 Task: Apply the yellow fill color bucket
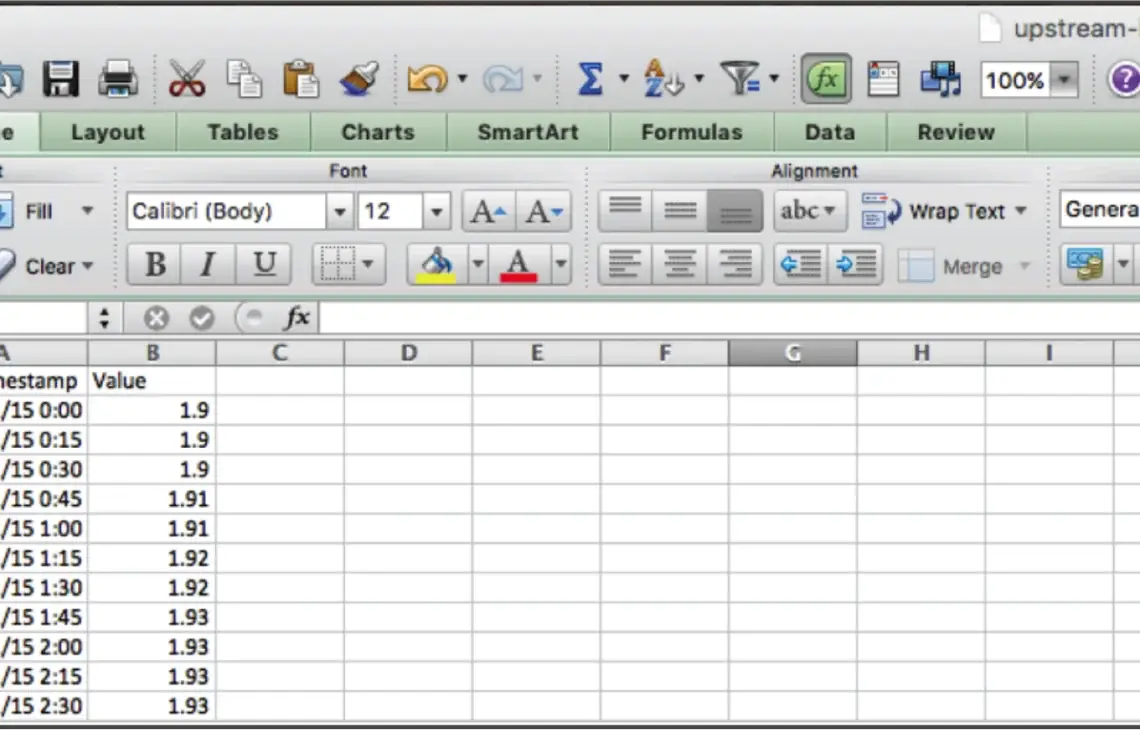click(x=437, y=264)
